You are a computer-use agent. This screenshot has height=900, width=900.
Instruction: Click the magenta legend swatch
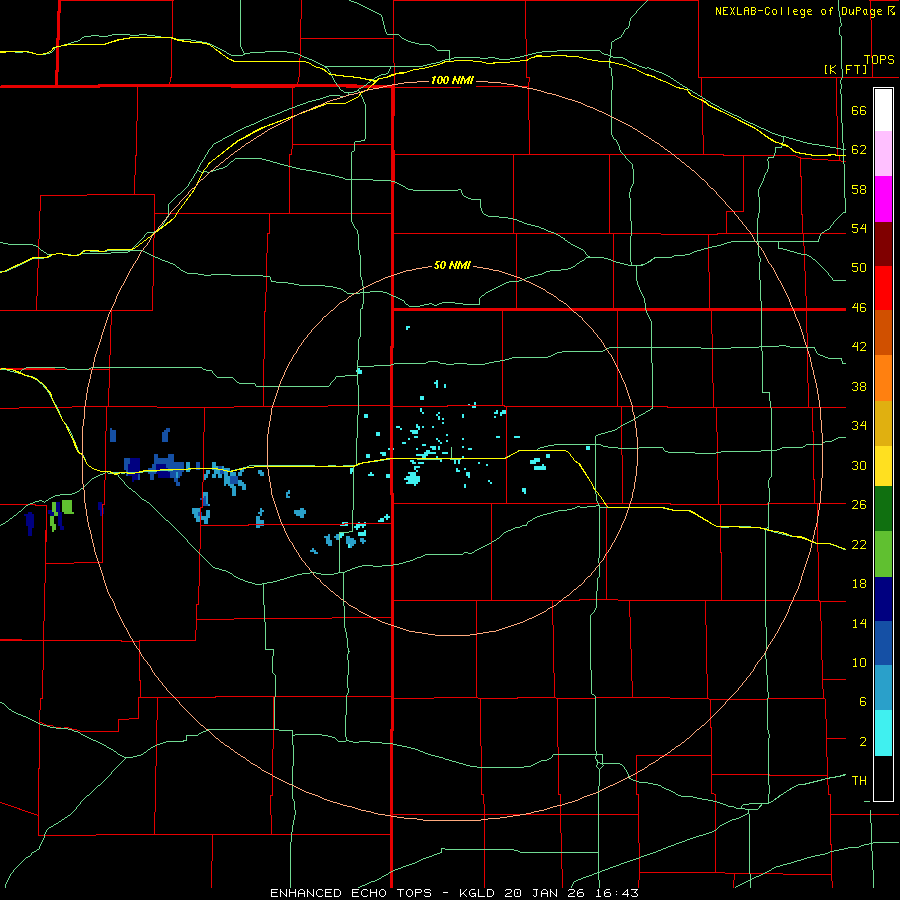pyautogui.click(x=883, y=199)
